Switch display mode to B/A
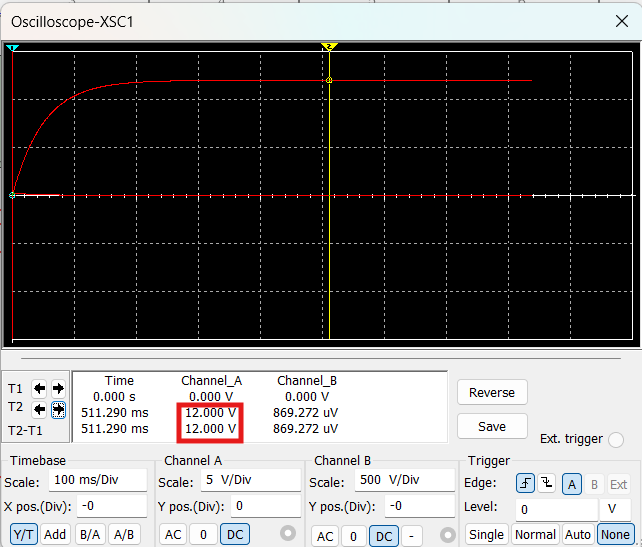Screen dimensions: 642x547 tap(90, 535)
